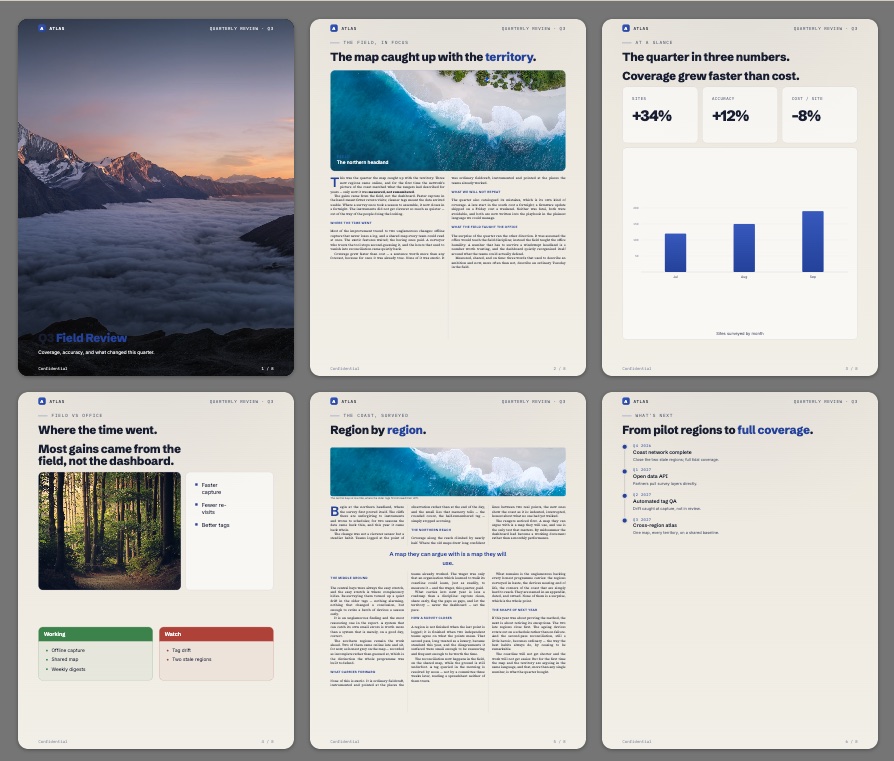This screenshot has height=761, width=894.
Task: Click the Atlas logo on 'Where the time went' page
Action: coord(42,401)
